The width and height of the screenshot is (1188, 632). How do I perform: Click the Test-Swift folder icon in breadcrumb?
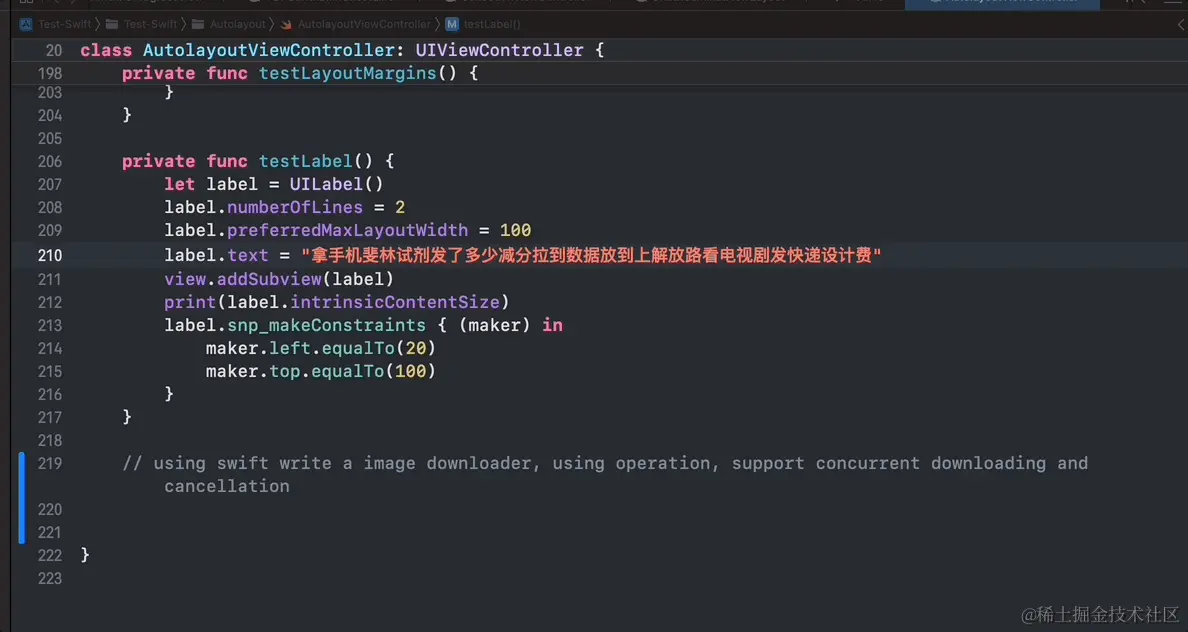(112, 24)
